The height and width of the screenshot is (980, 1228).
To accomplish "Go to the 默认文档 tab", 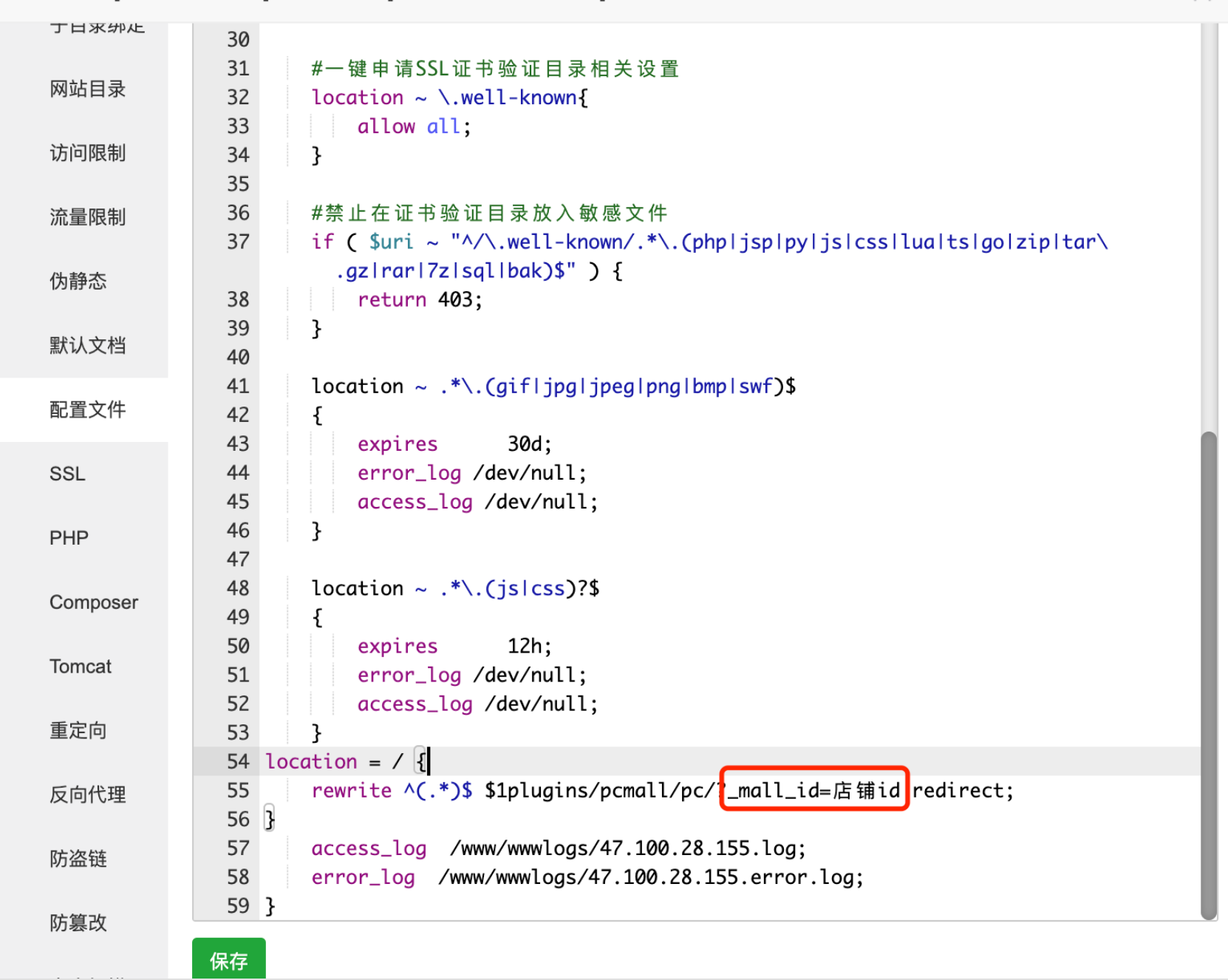I will point(87,345).
